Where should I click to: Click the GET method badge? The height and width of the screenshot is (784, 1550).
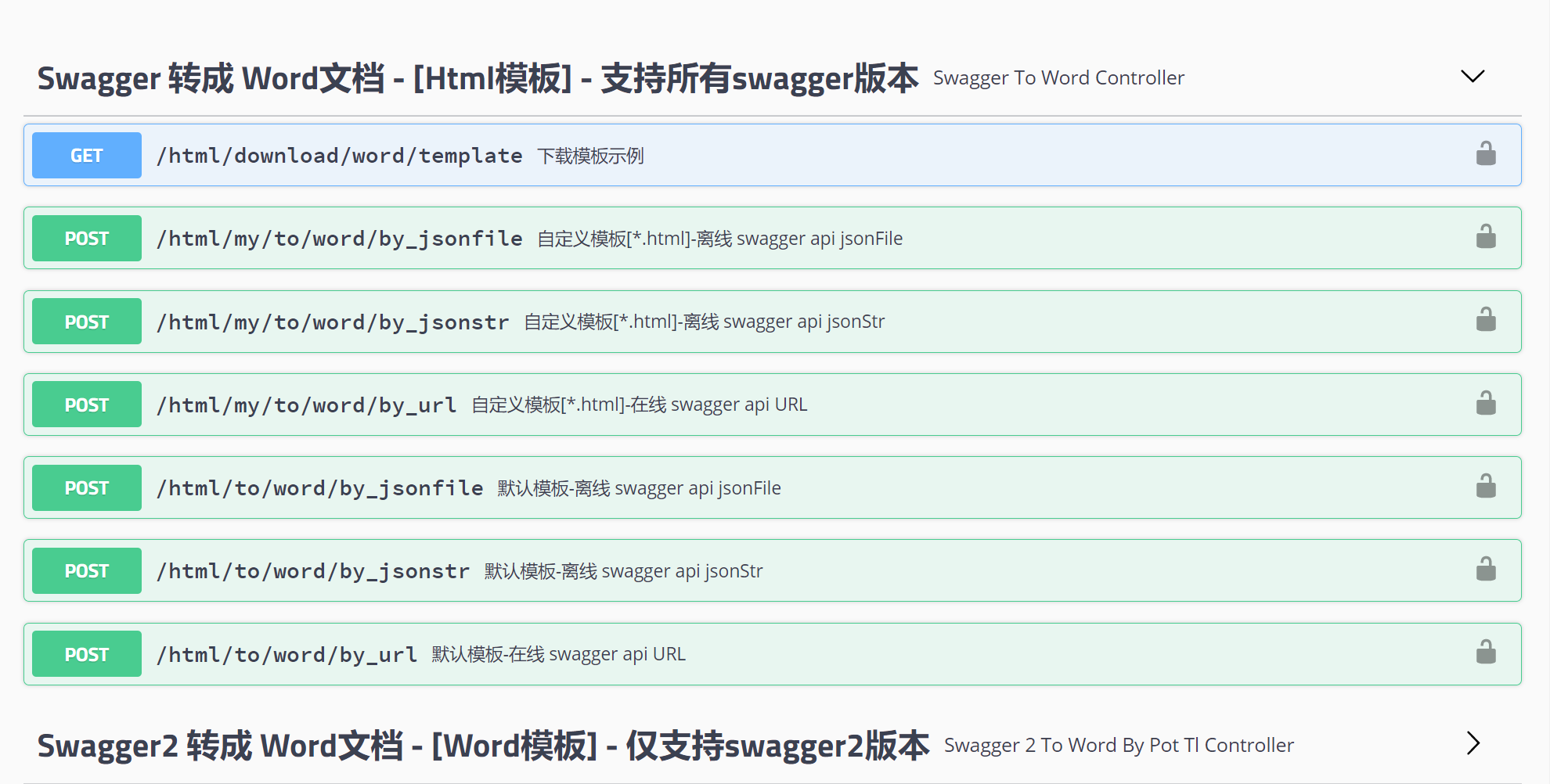(87, 155)
